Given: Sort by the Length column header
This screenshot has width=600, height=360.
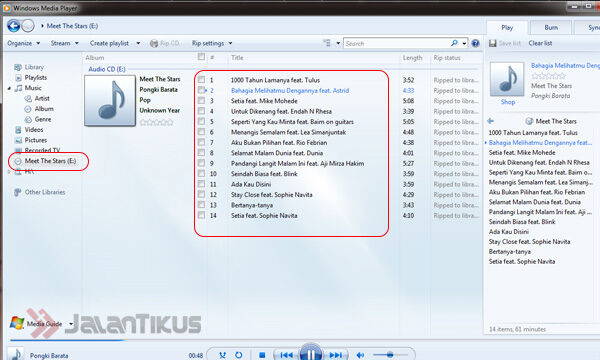Looking at the screenshot, I should click(x=412, y=58).
